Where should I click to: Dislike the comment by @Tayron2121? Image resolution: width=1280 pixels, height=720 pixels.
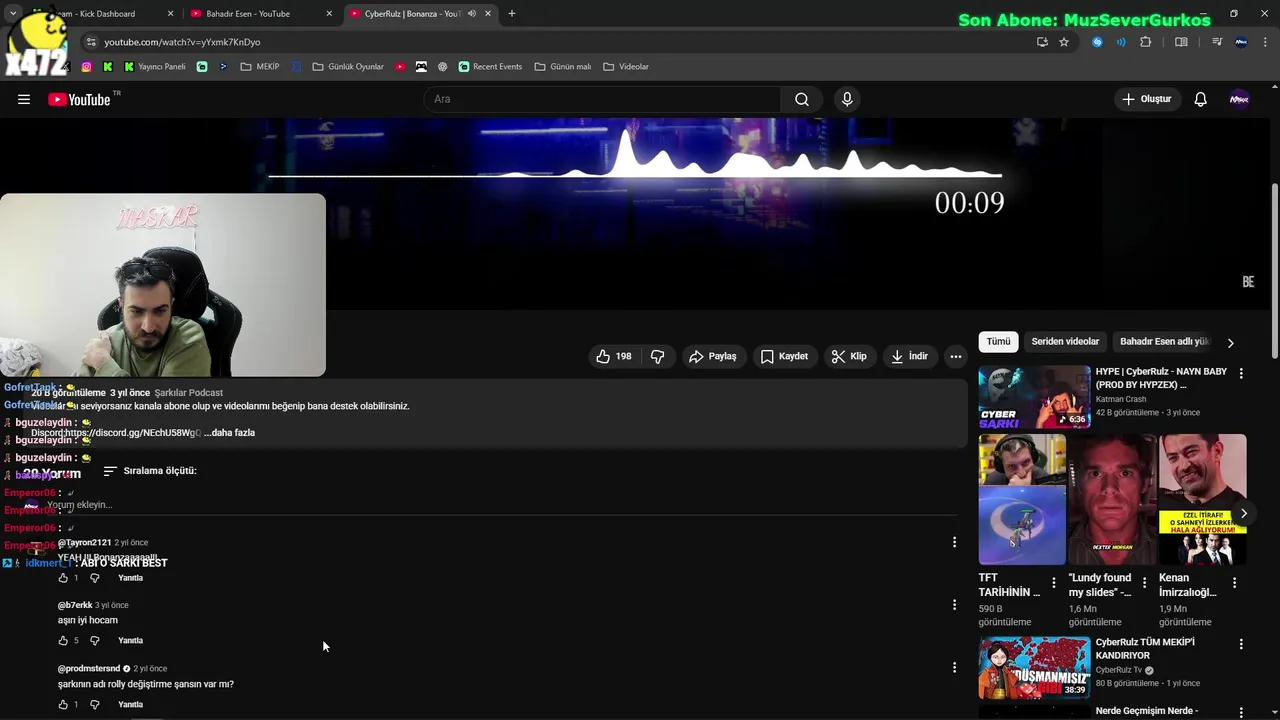95,578
